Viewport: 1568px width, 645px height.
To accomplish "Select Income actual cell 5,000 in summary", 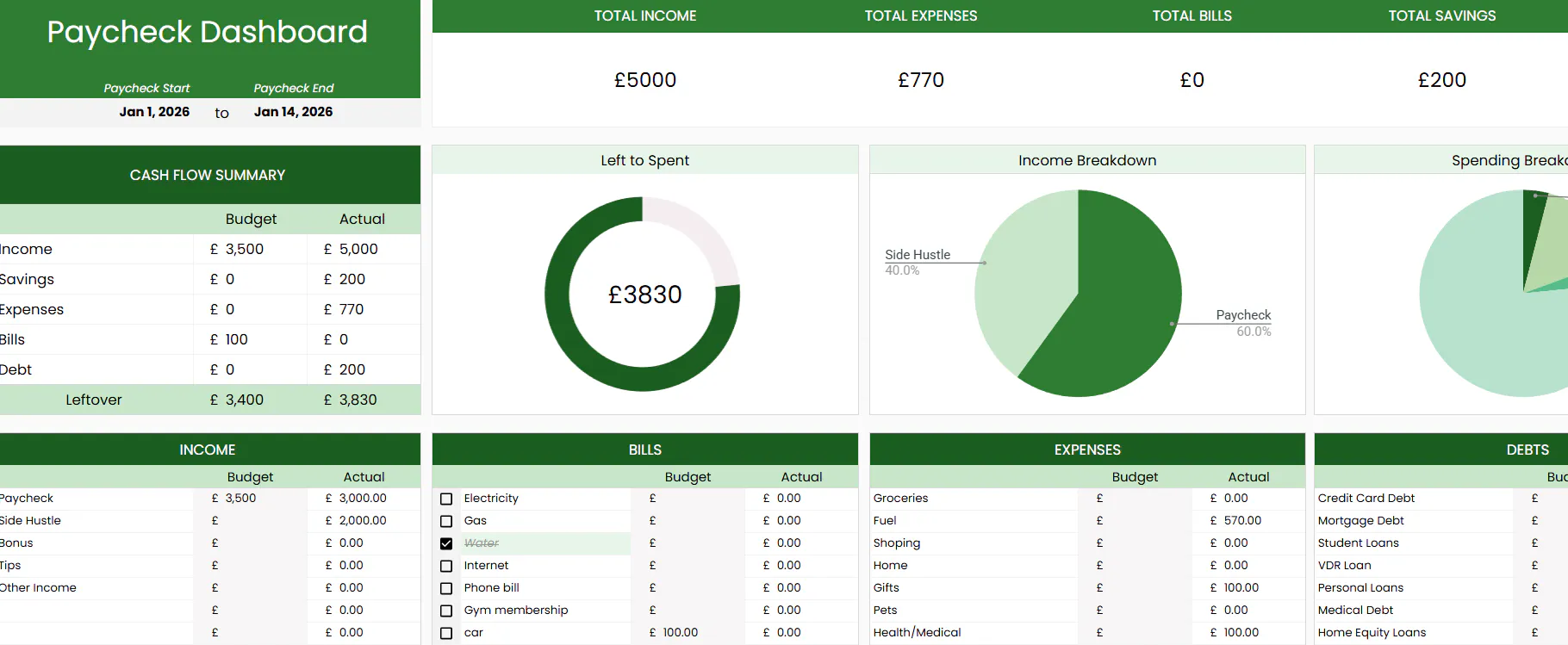I will (364, 249).
